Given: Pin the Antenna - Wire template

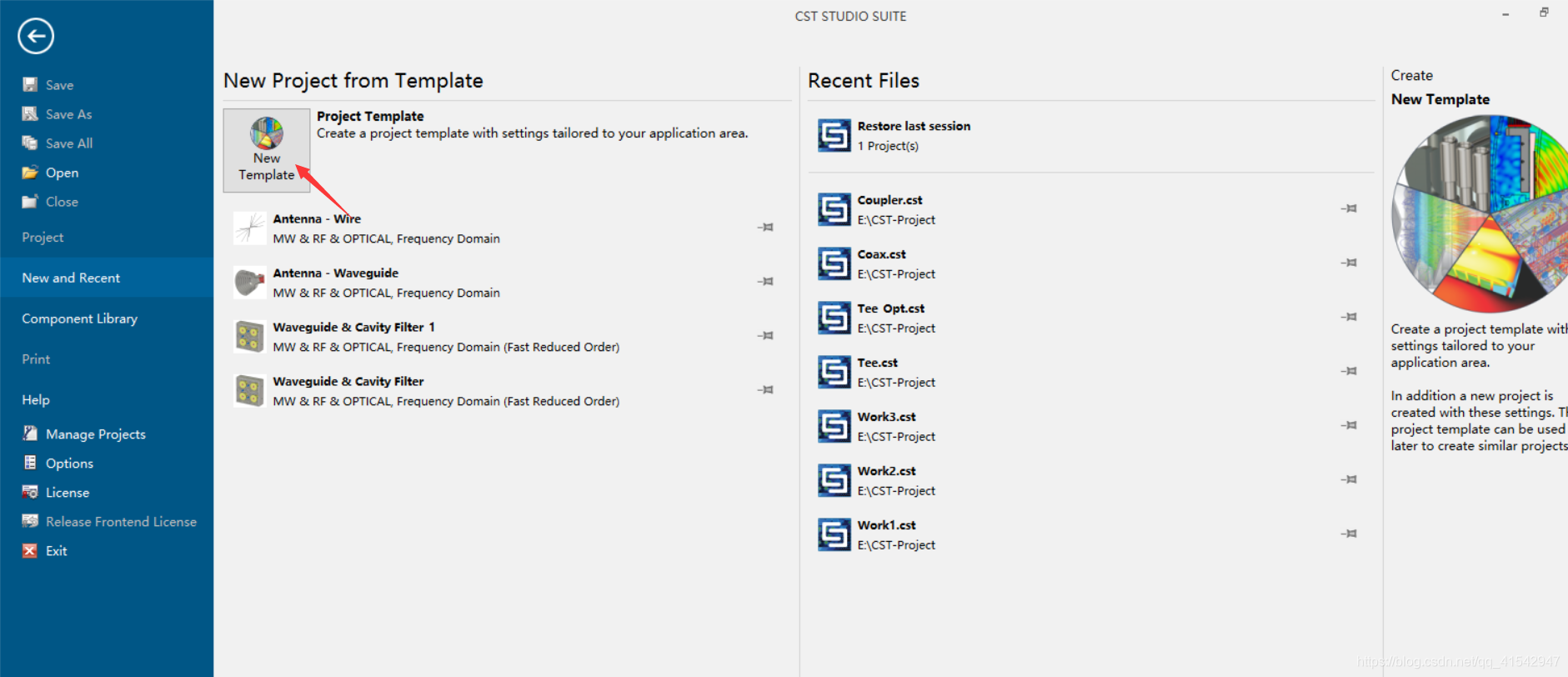Looking at the screenshot, I should coord(765,227).
